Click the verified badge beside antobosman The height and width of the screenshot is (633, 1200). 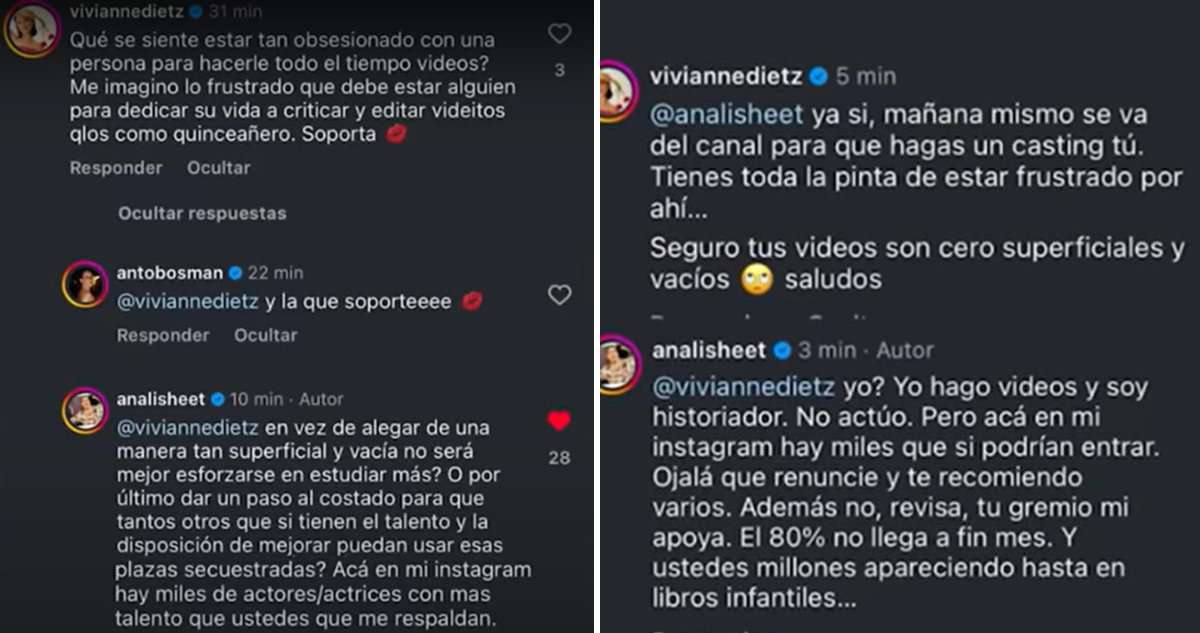[x=236, y=273]
